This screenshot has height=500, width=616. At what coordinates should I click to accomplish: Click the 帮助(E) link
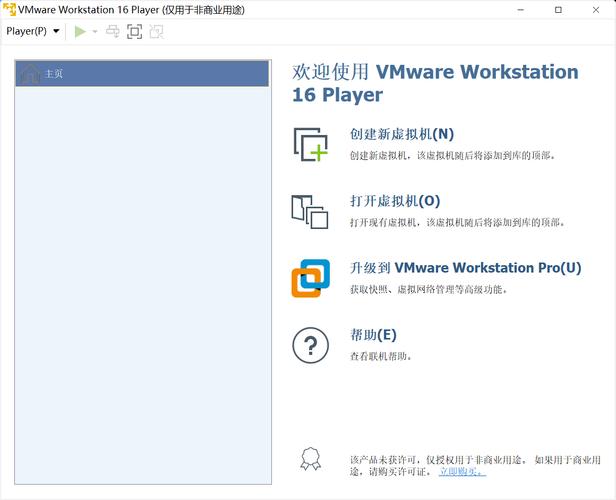pos(373,335)
